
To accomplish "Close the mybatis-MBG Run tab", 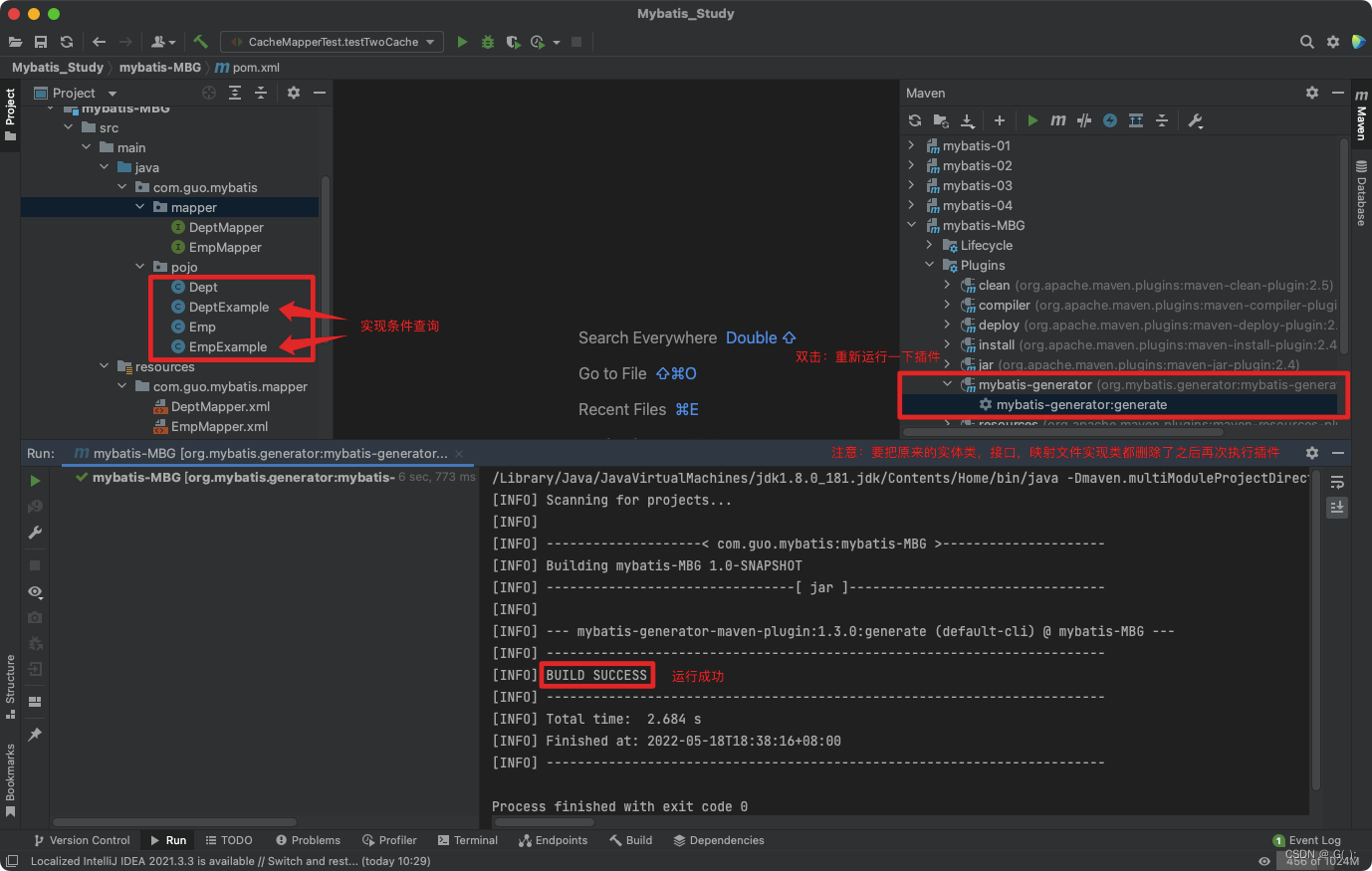I will coord(459,453).
